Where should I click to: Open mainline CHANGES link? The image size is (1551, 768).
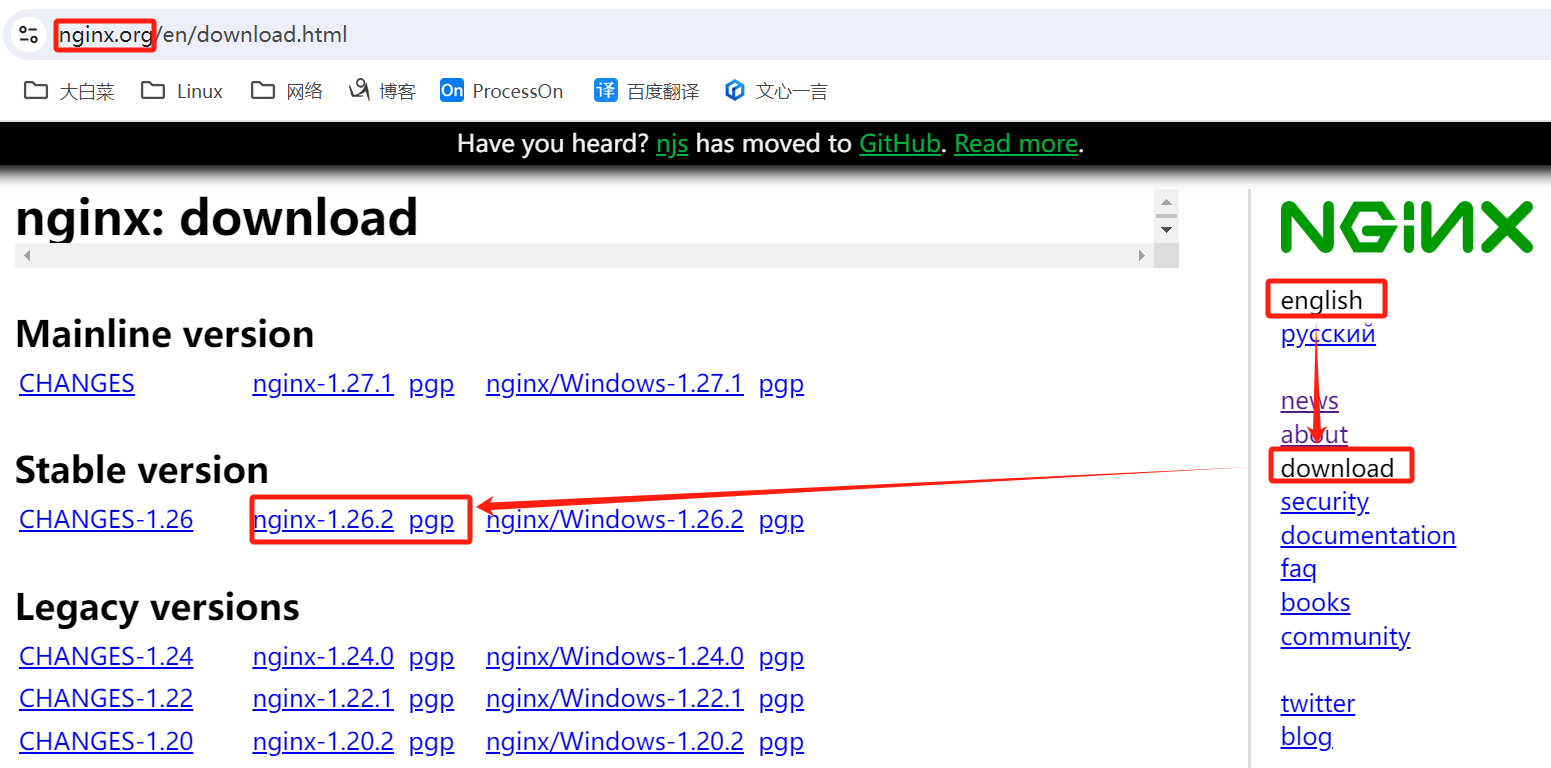(77, 384)
